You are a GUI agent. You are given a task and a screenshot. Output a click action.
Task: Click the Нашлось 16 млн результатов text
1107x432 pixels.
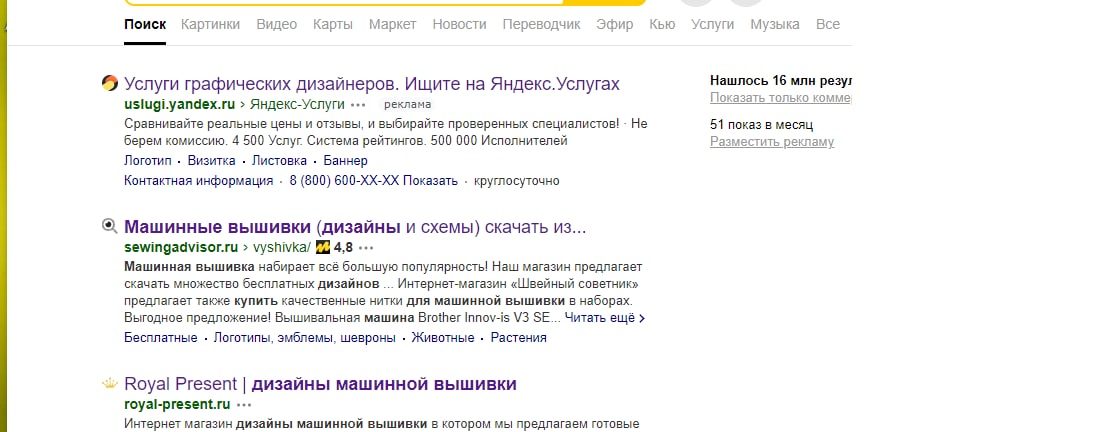[781, 80]
